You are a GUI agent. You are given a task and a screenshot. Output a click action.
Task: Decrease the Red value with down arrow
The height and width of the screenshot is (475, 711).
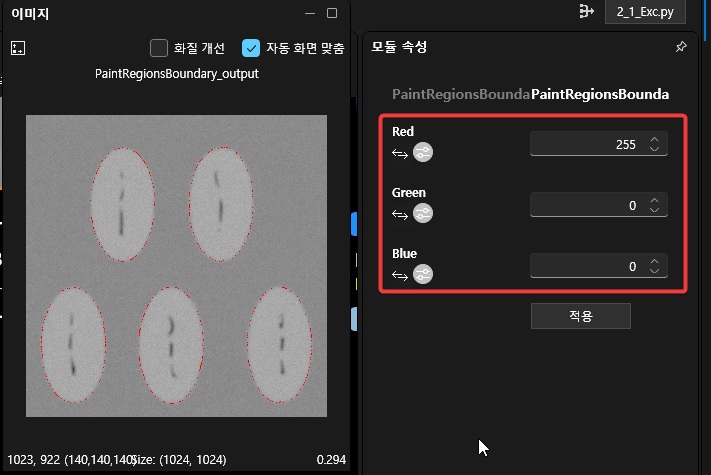[x=654, y=149]
